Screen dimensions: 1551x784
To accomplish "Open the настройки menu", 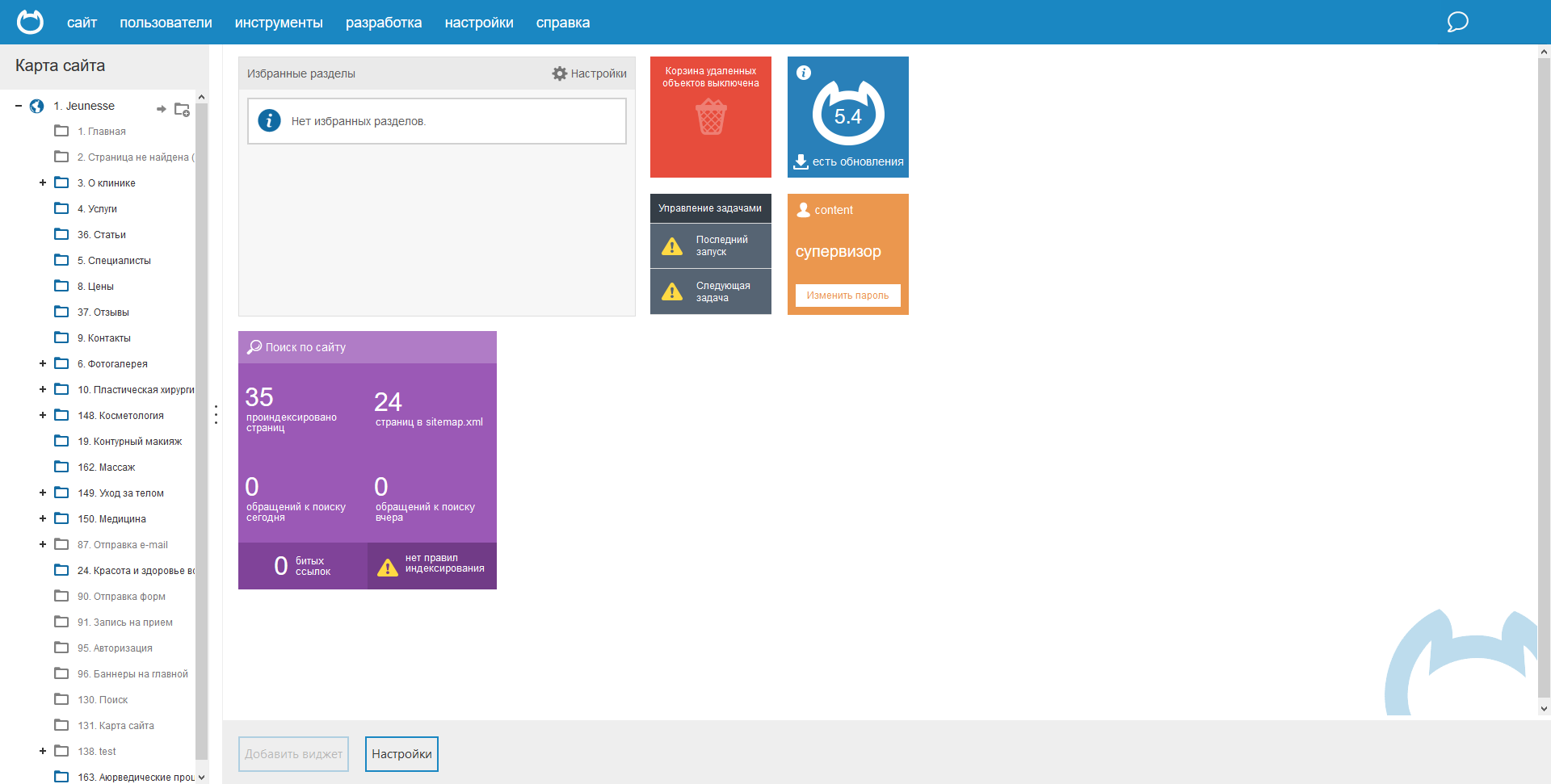I will pyautogui.click(x=479, y=23).
